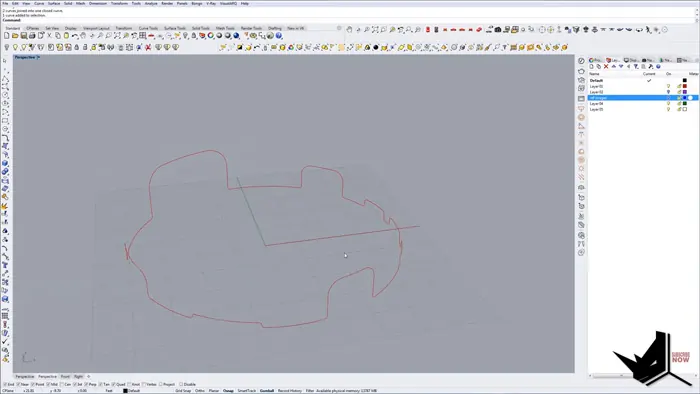Toggle Gumball in status bar
The image size is (700, 394).
point(267,390)
